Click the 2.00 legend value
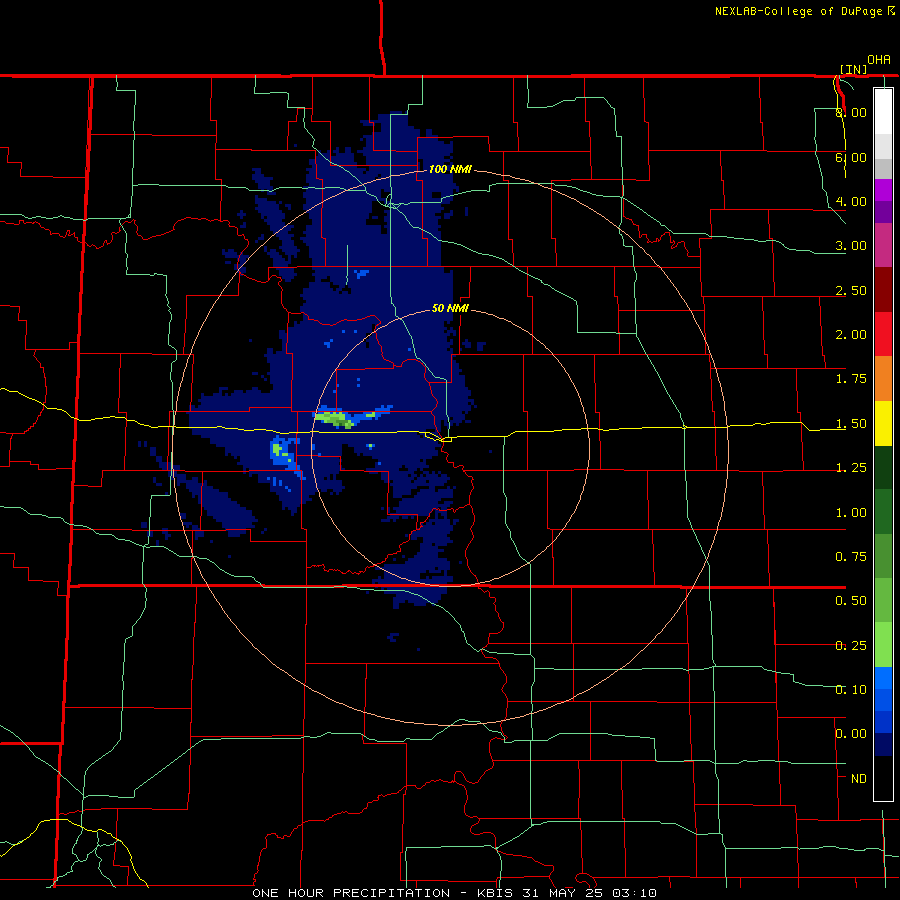Image resolution: width=900 pixels, height=900 pixels. [x=851, y=335]
